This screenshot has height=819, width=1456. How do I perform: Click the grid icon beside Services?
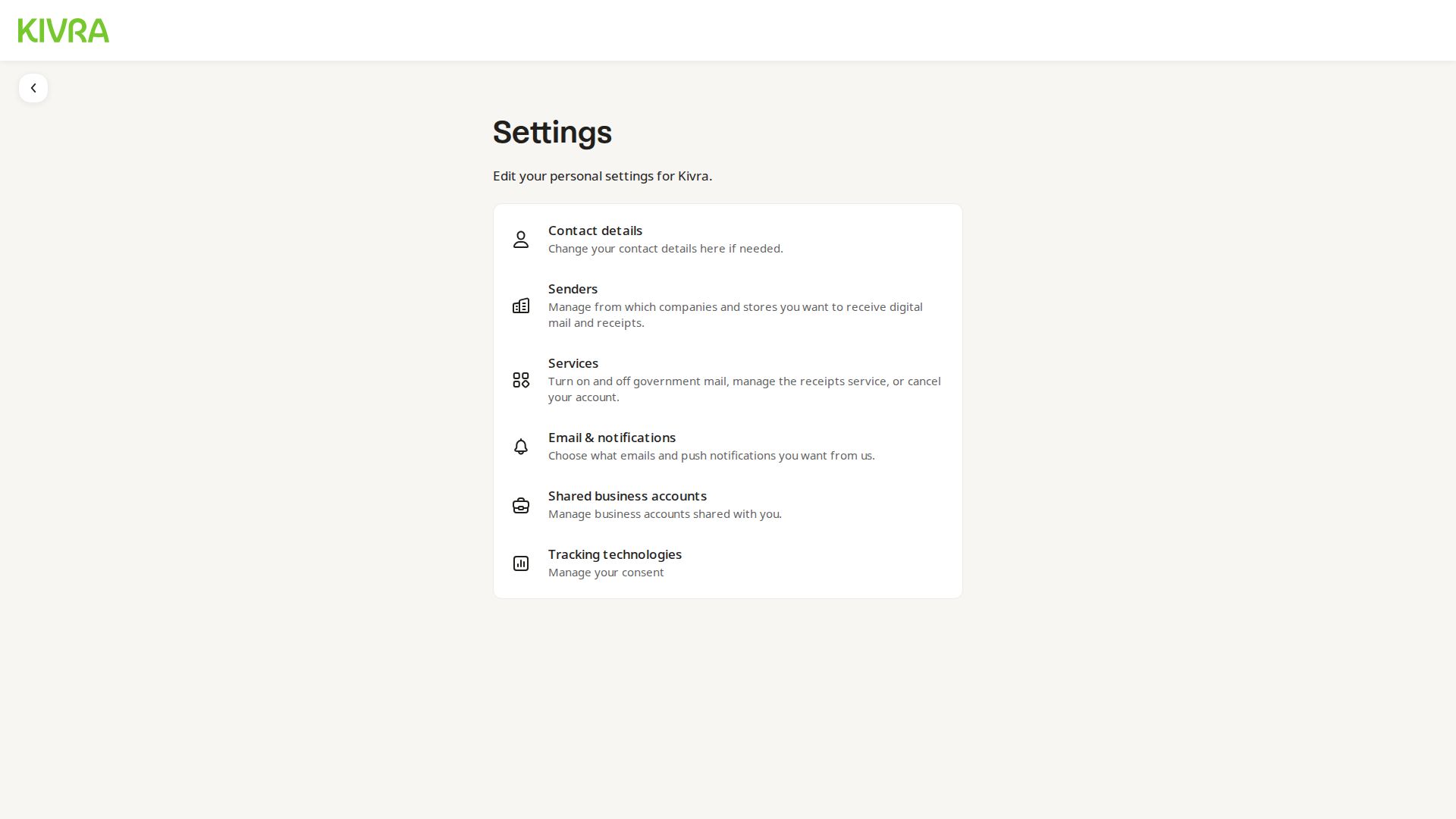point(521,380)
